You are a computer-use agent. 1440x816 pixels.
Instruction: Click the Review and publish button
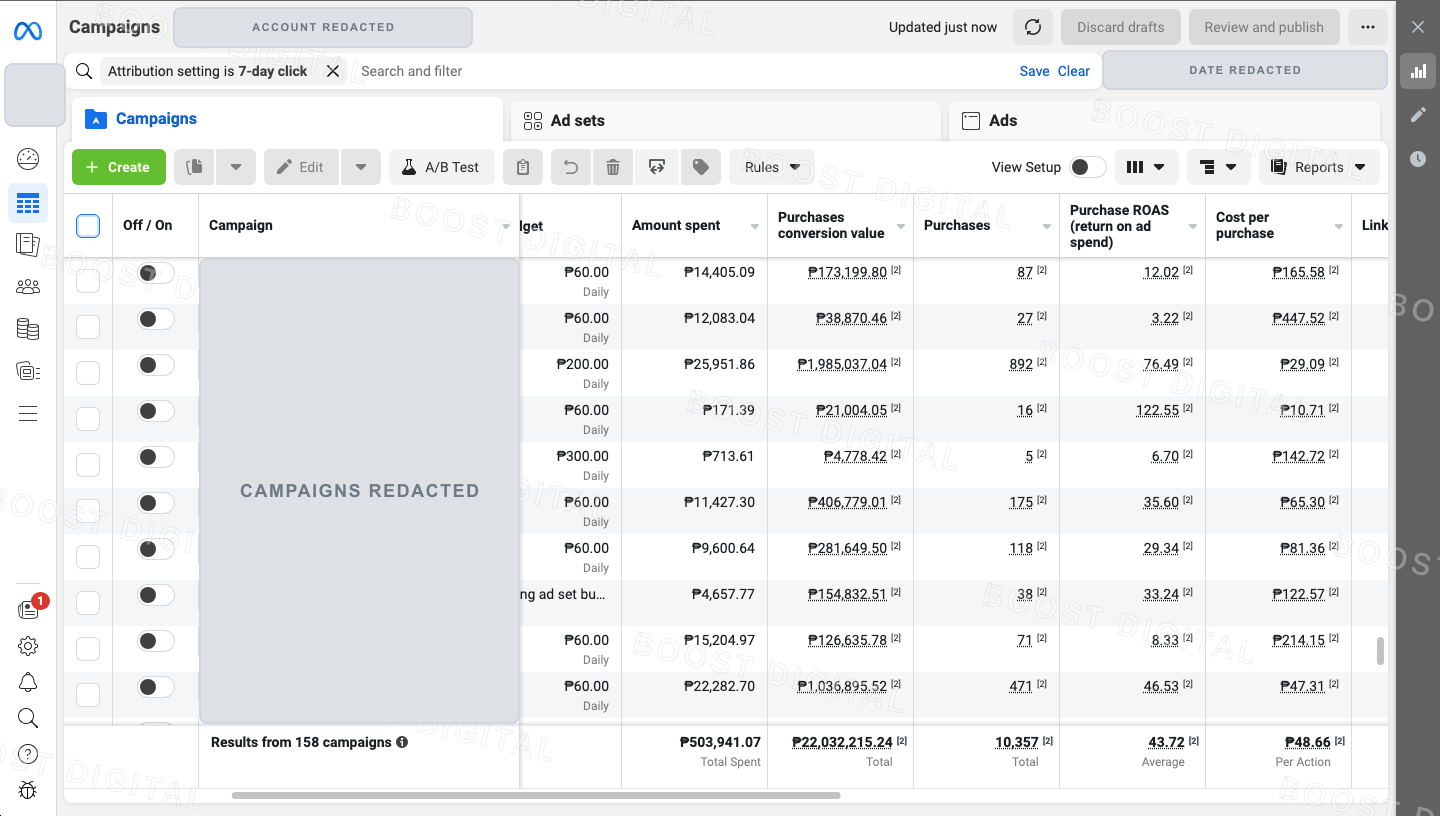pyautogui.click(x=1264, y=27)
